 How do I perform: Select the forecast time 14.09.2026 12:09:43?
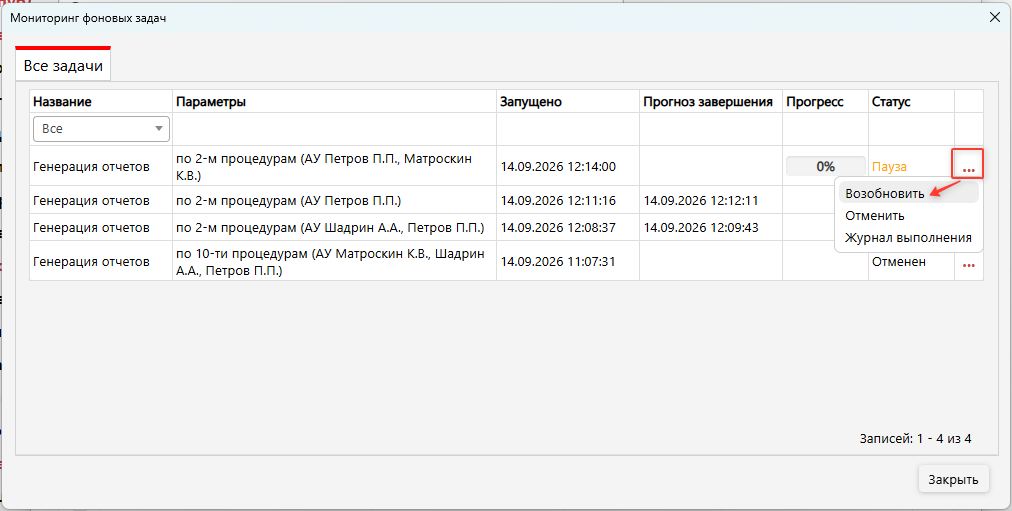[x=701, y=228]
